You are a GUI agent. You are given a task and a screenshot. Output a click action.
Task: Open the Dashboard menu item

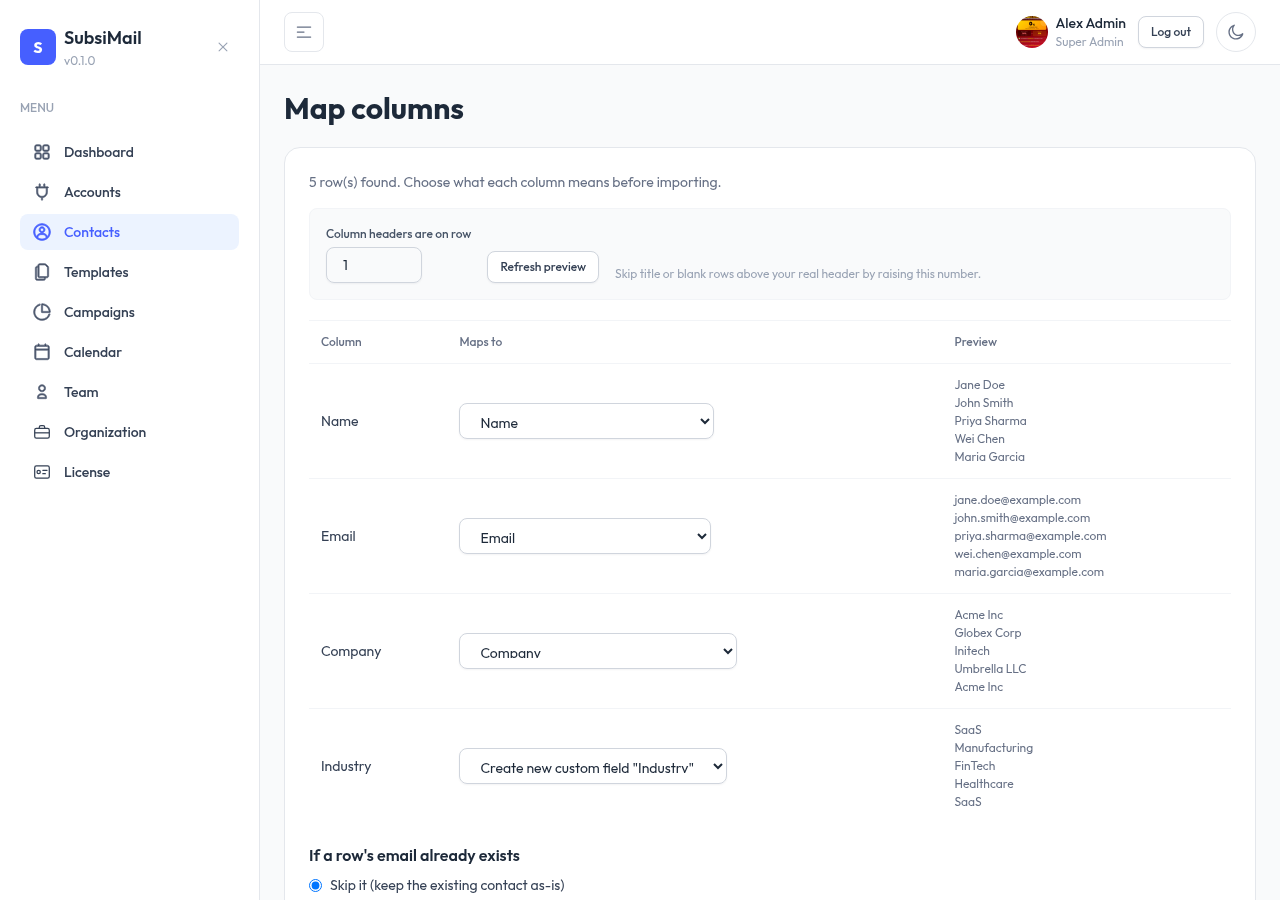point(129,152)
